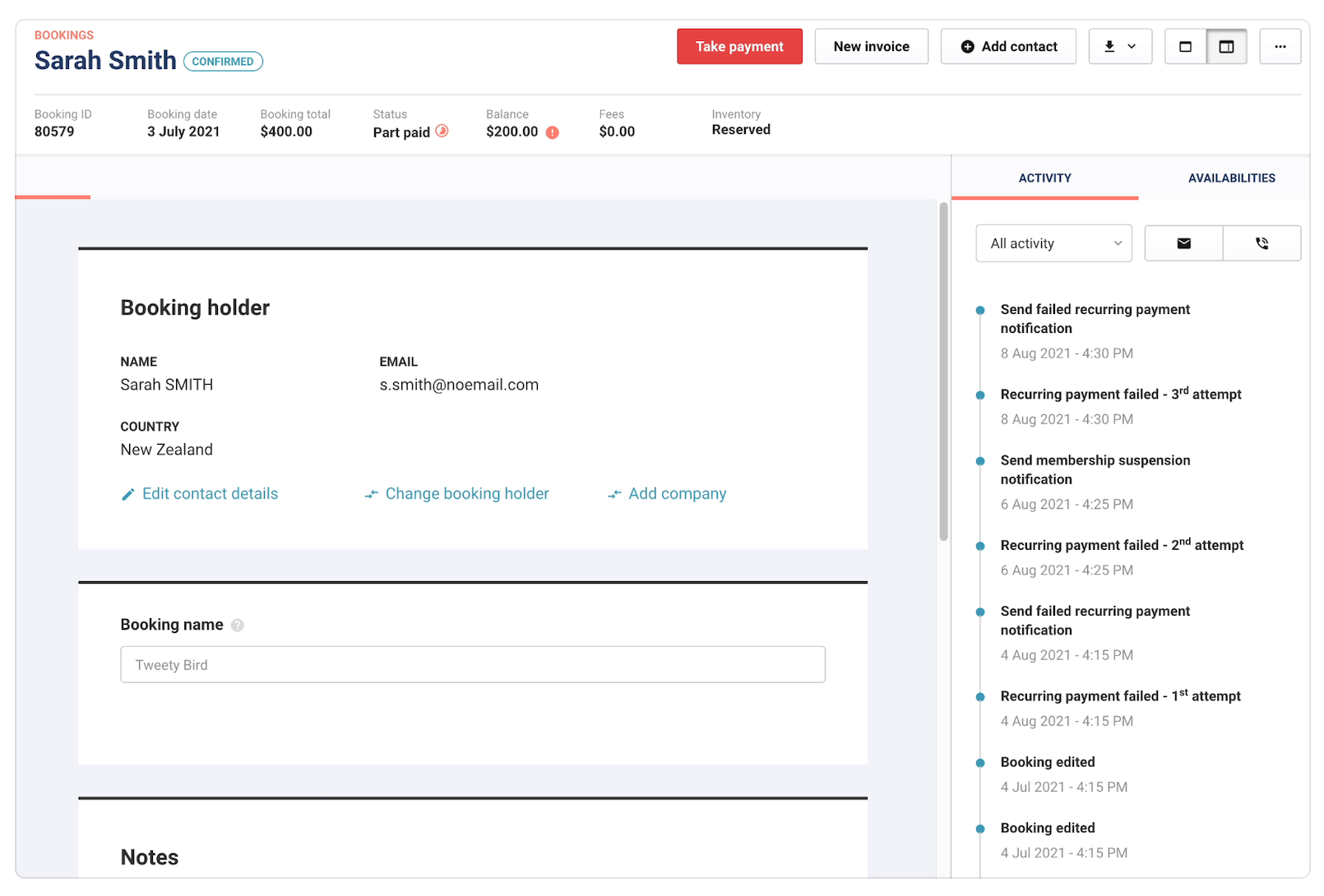The image size is (1324, 896).
Task: Filter activity by email envelope icon
Action: click(1183, 243)
